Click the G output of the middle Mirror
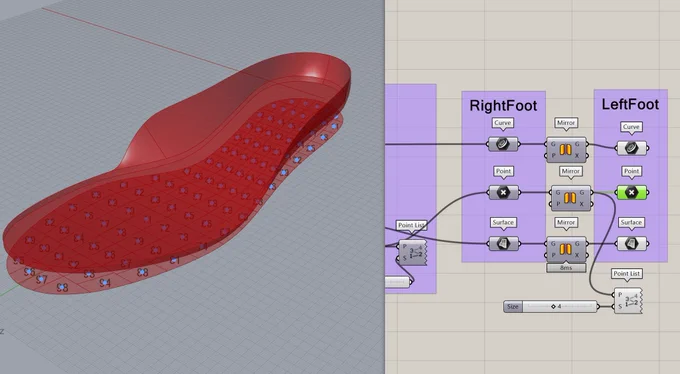This screenshot has height=374, width=680. [582, 192]
